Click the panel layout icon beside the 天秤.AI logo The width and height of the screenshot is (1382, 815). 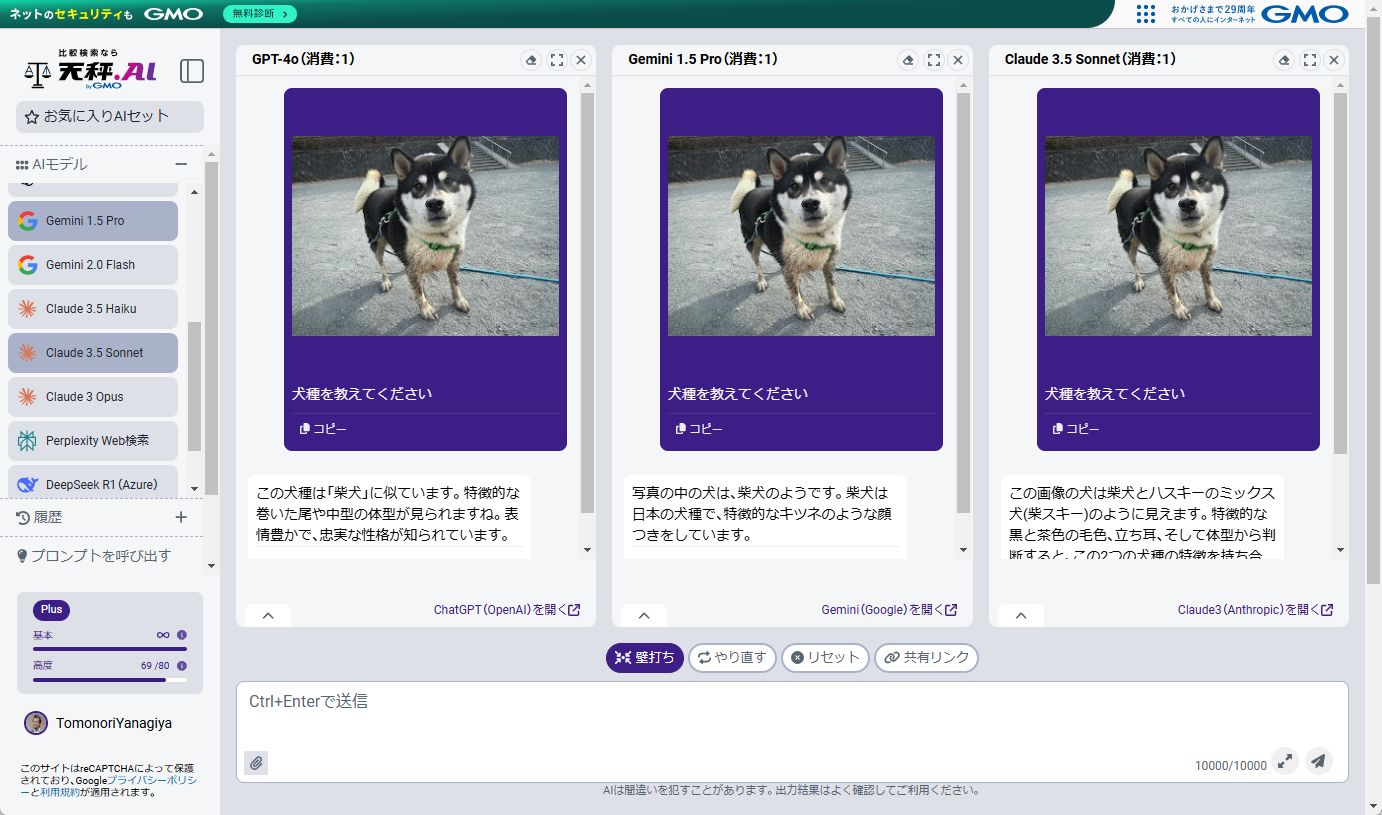click(191, 71)
